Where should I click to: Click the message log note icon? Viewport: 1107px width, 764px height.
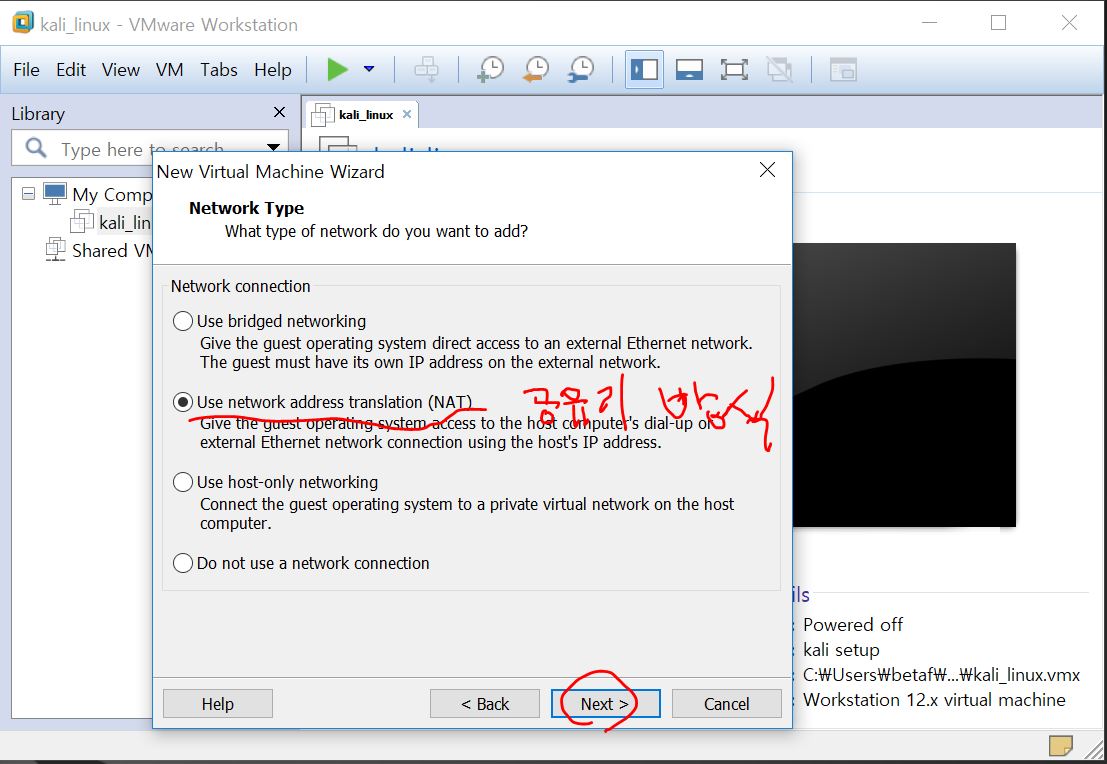1060,745
